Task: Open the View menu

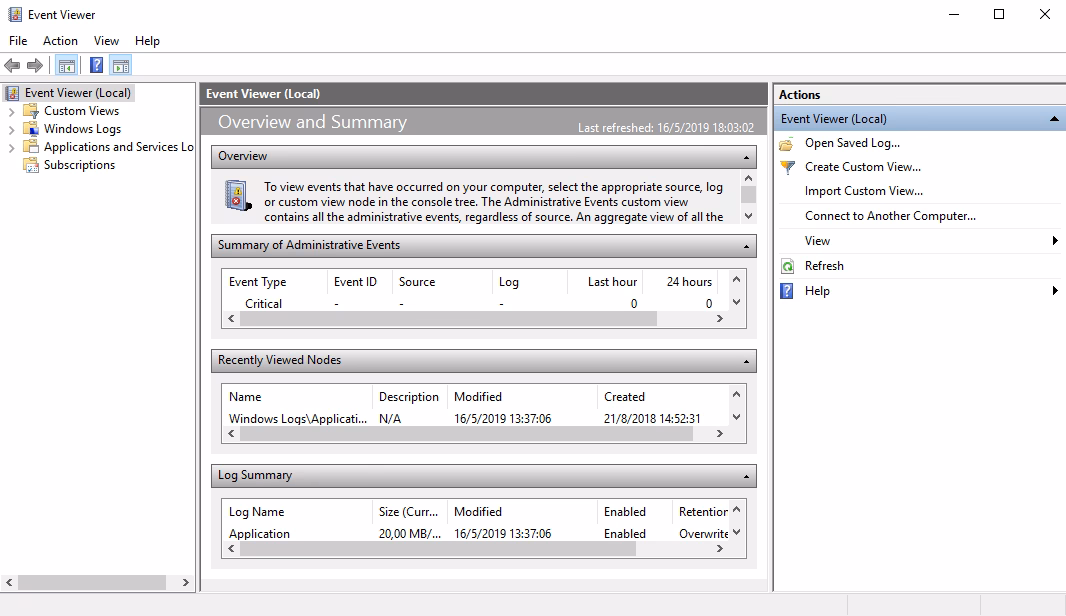Action: (x=106, y=41)
